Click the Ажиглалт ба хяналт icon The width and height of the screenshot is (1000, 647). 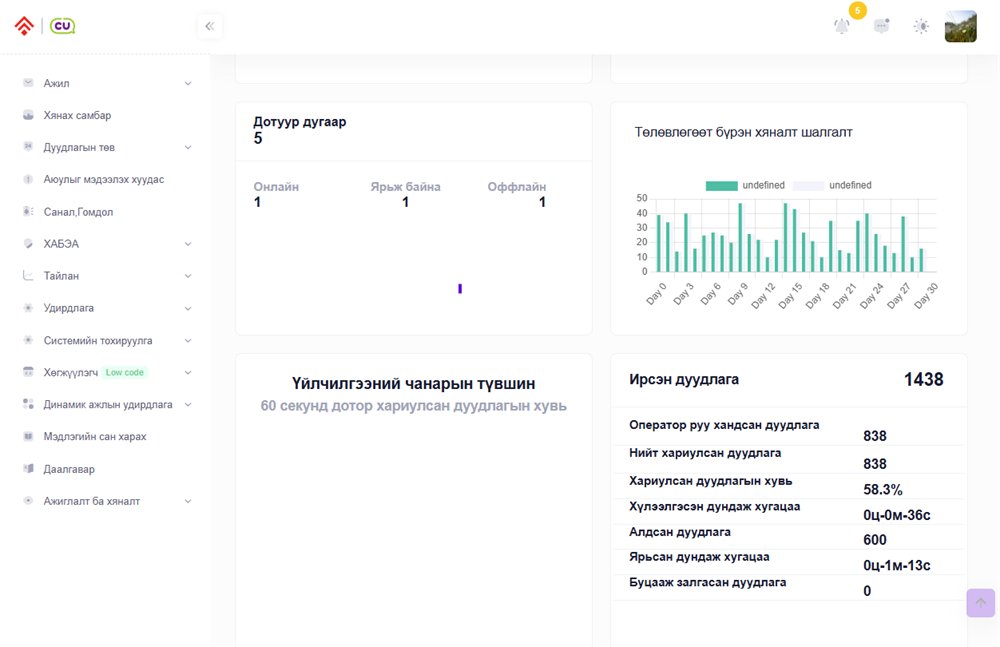pos(28,501)
